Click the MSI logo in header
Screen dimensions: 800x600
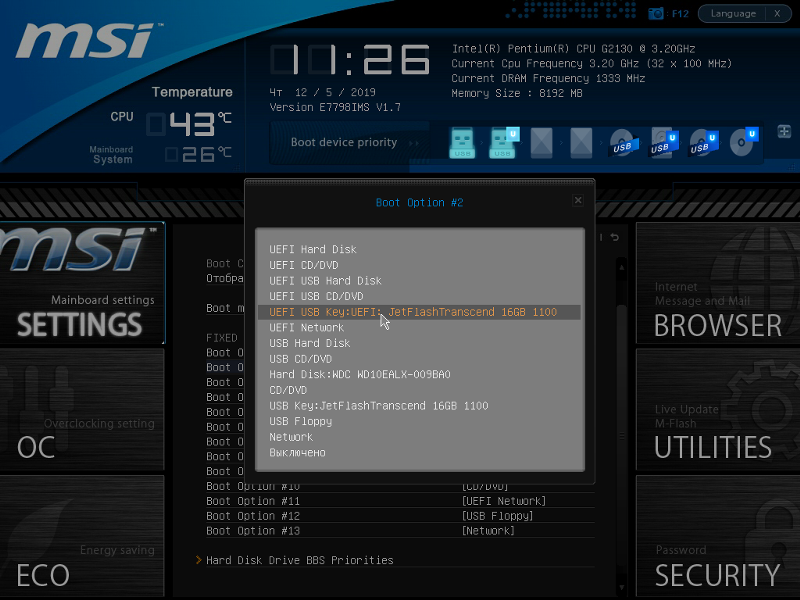click(x=88, y=40)
